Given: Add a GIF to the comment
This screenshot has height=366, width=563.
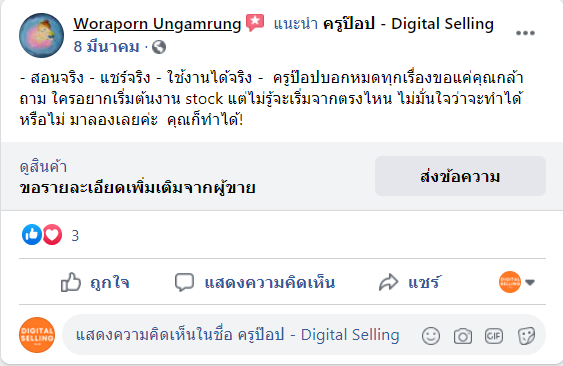Looking at the screenshot, I should [x=494, y=336].
